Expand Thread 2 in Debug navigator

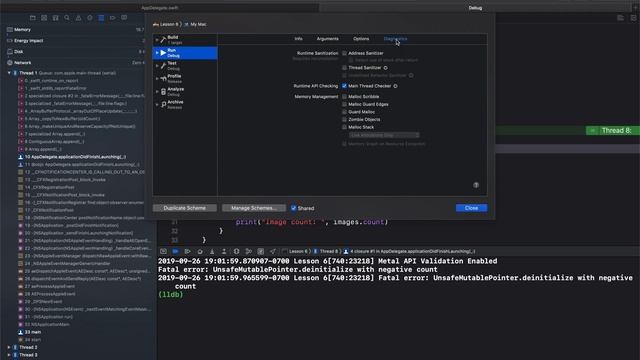9,347
